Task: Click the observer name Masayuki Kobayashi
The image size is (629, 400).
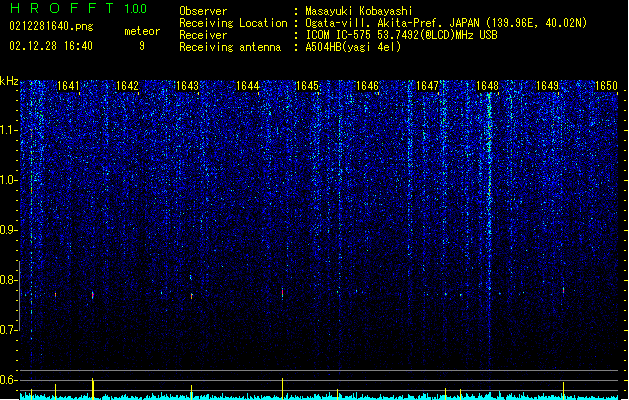Action: [359, 11]
